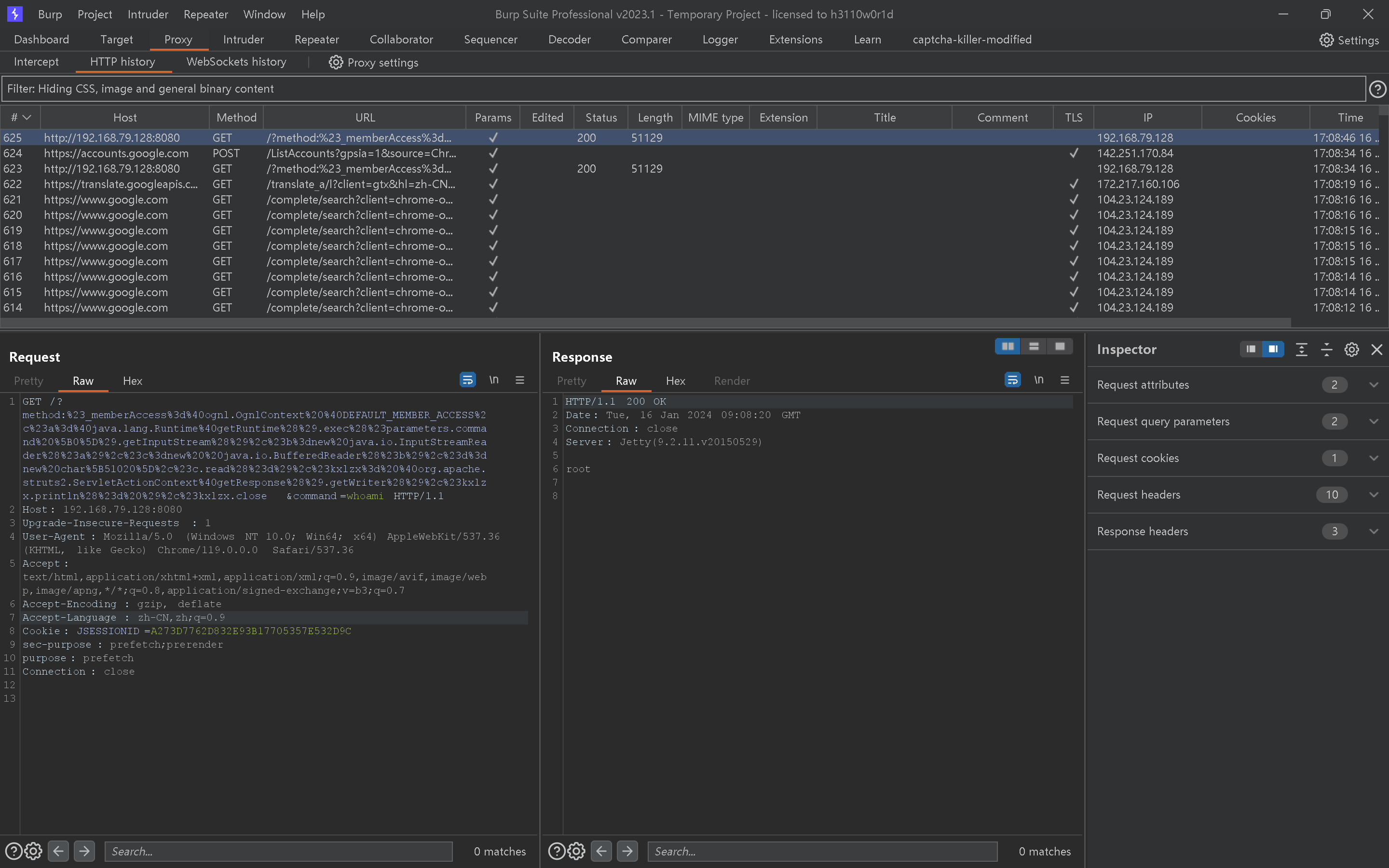Screen dimensions: 1389x868
Task: Switch Request view to Hex
Action: click(133, 380)
